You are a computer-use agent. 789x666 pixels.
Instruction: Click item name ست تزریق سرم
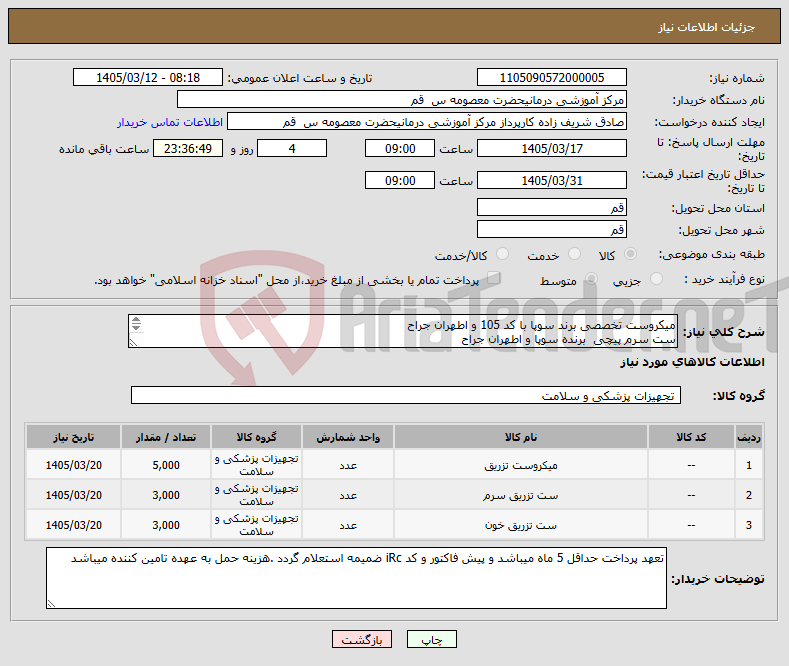521,496
